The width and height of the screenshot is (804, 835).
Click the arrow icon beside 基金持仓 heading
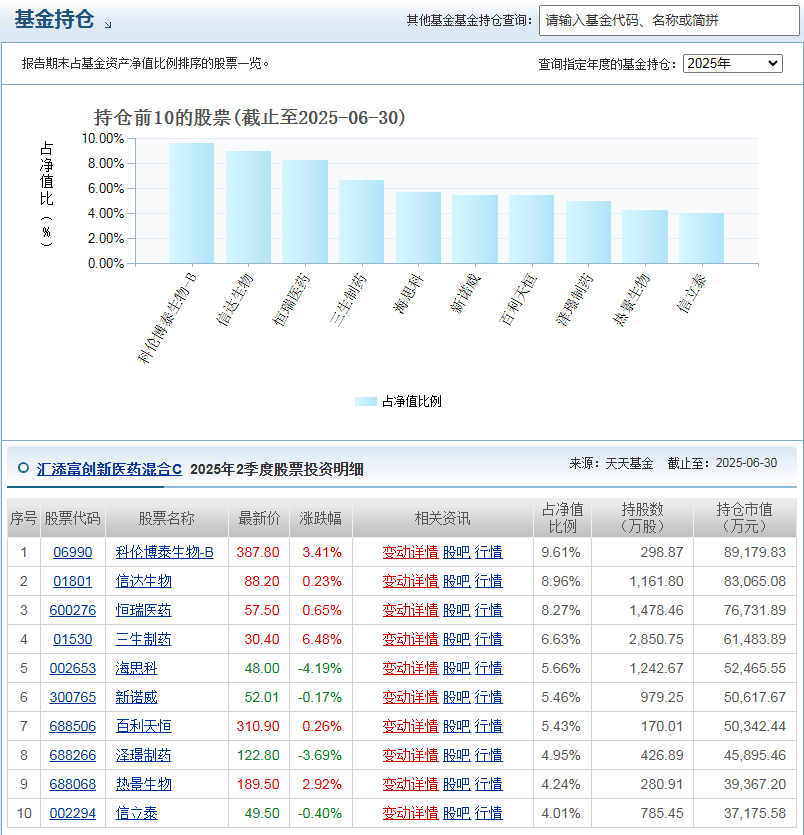coord(108,24)
